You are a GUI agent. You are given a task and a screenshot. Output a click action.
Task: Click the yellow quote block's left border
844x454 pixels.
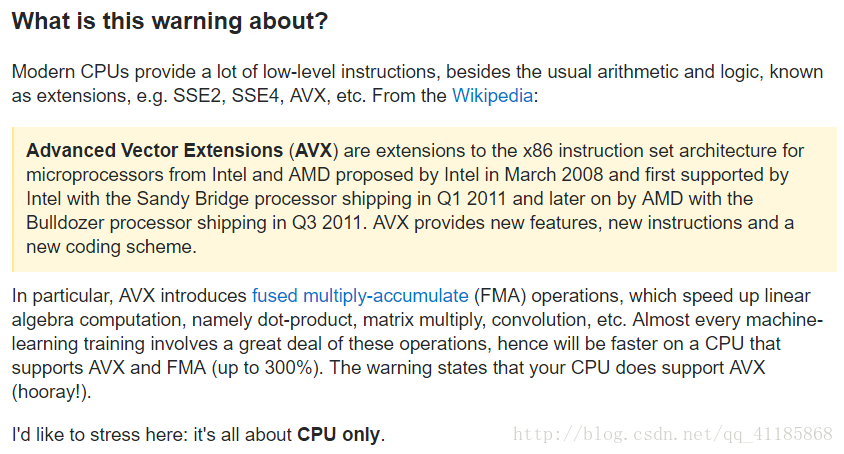(13, 199)
